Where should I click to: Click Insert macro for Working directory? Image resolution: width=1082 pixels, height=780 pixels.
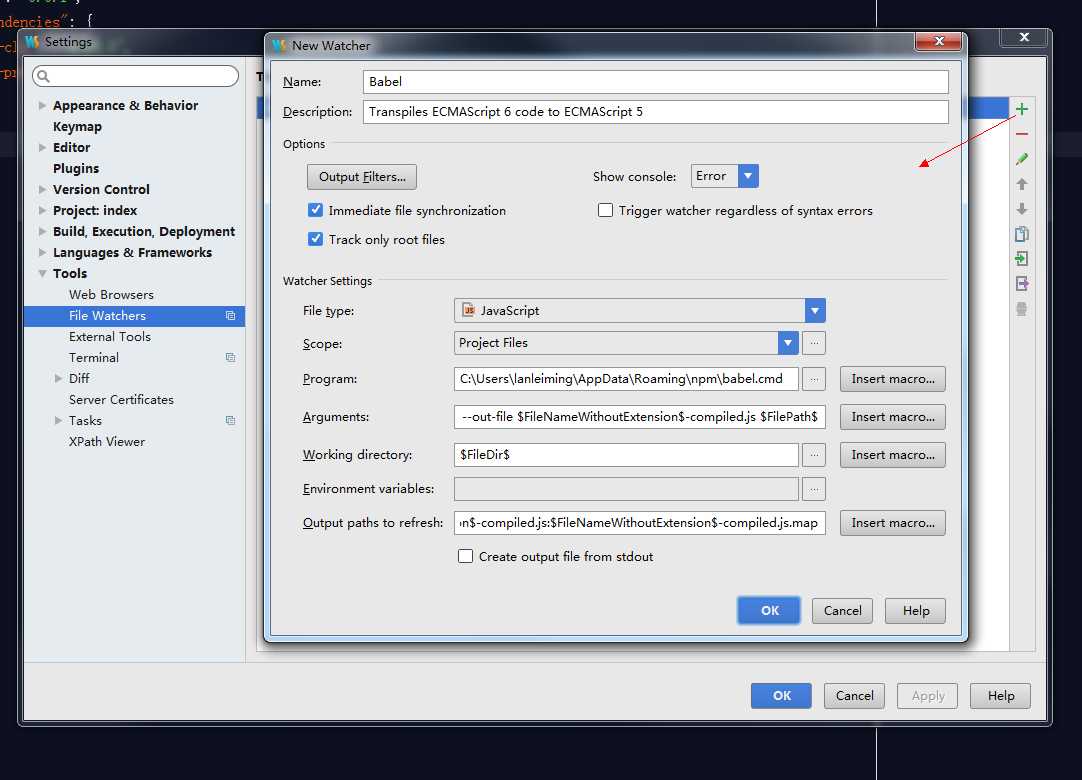coord(893,455)
